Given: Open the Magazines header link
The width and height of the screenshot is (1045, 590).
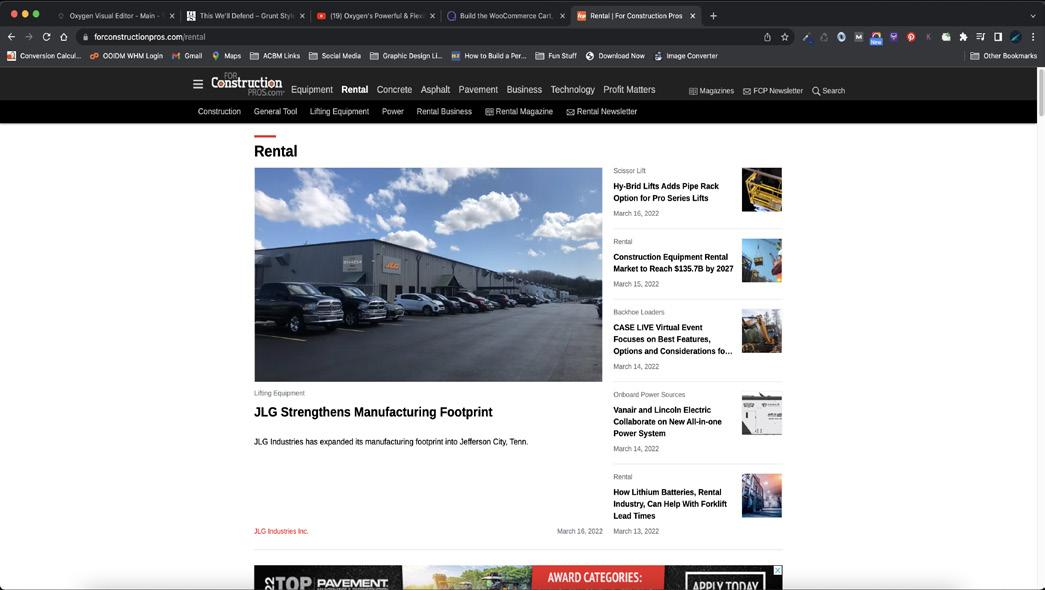Looking at the screenshot, I should coord(711,91).
